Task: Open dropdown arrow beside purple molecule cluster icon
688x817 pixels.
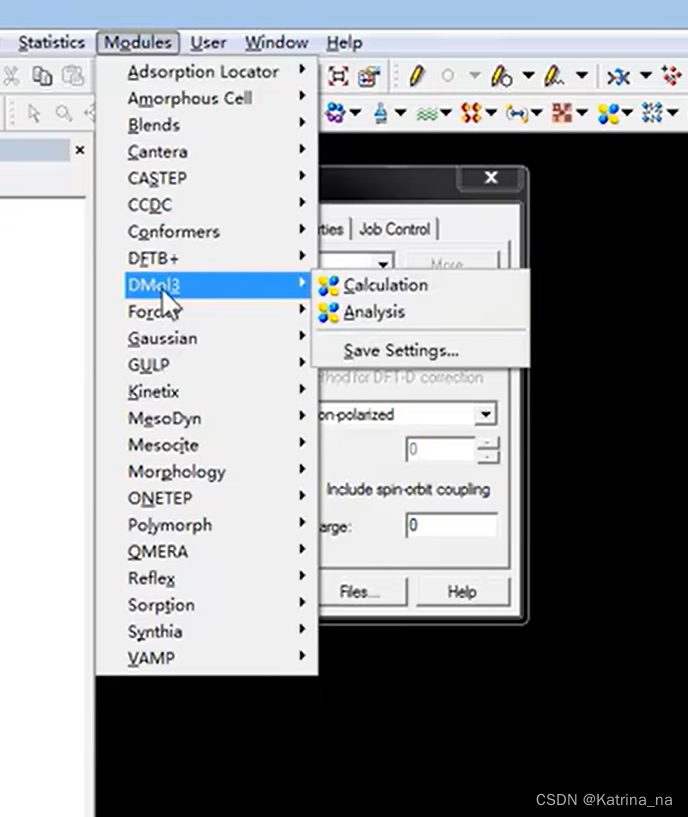Action: pos(355,113)
